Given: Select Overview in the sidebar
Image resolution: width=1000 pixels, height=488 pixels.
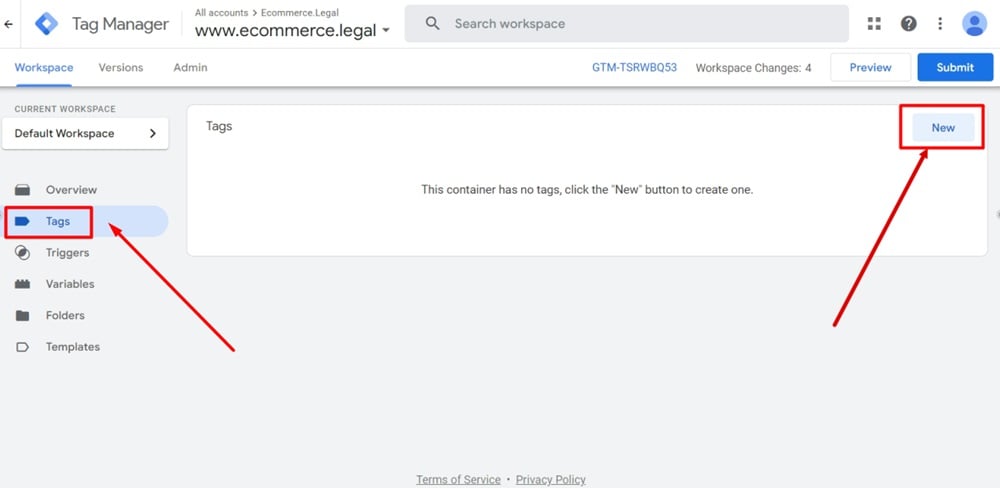Looking at the screenshot, I should click(x=71, y=190).
